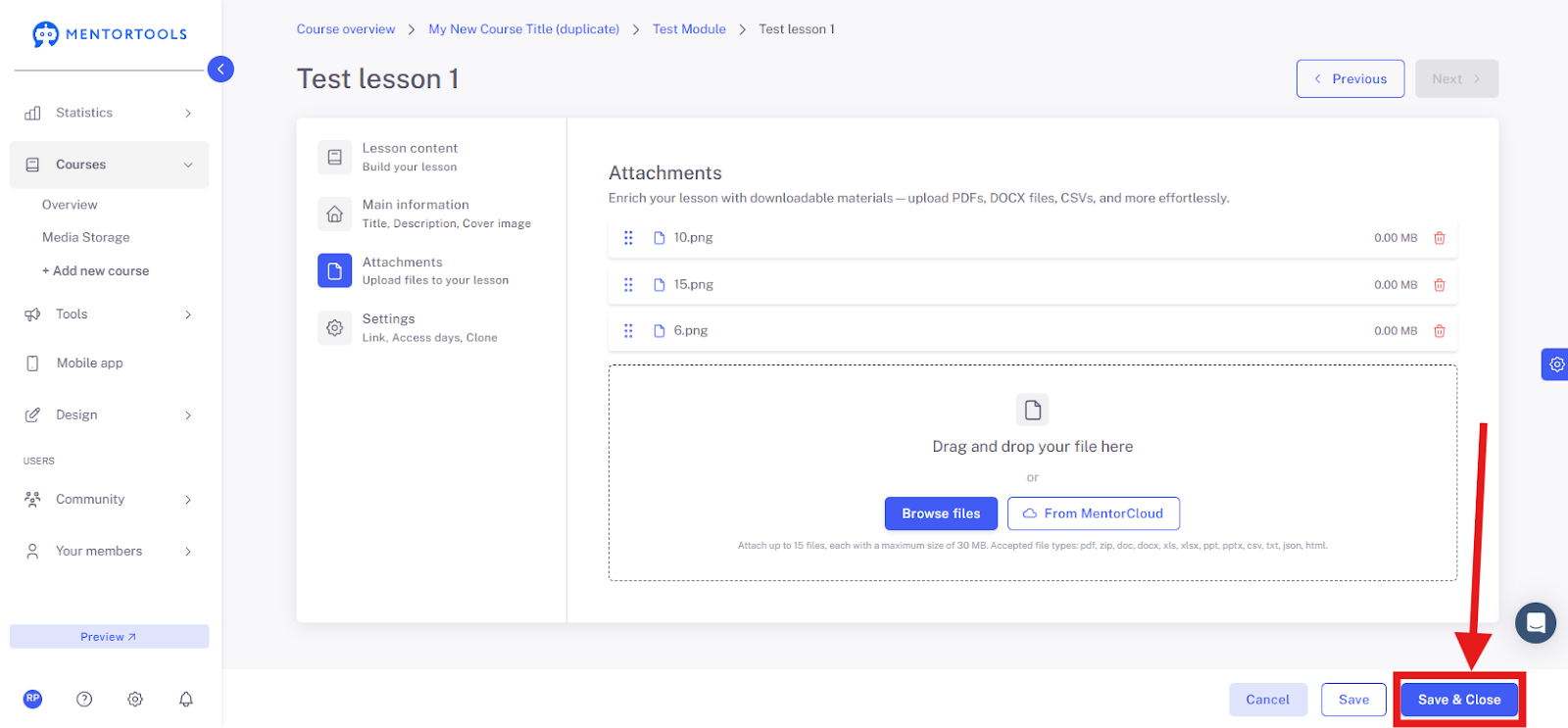Grab the drag handle for 10.png
The image size is (1568, 728).
coord(628,238)
